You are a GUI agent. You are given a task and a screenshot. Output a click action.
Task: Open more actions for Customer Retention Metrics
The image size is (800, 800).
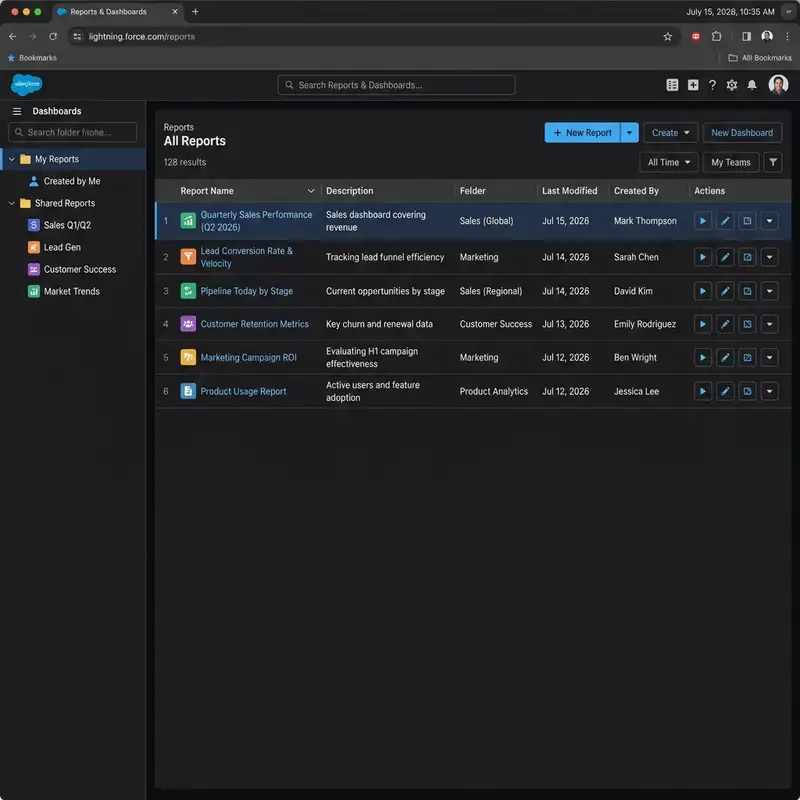click(769, 324)
